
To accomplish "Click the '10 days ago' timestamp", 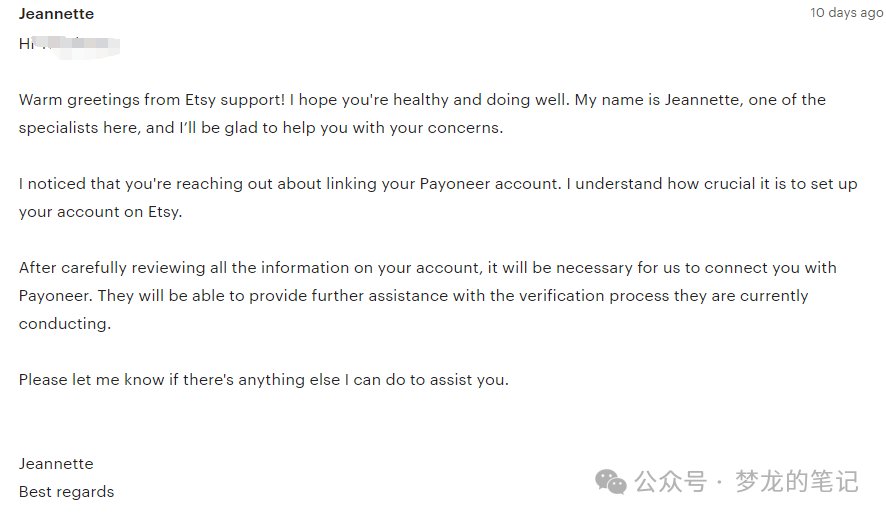I will [x=846, y=13].
